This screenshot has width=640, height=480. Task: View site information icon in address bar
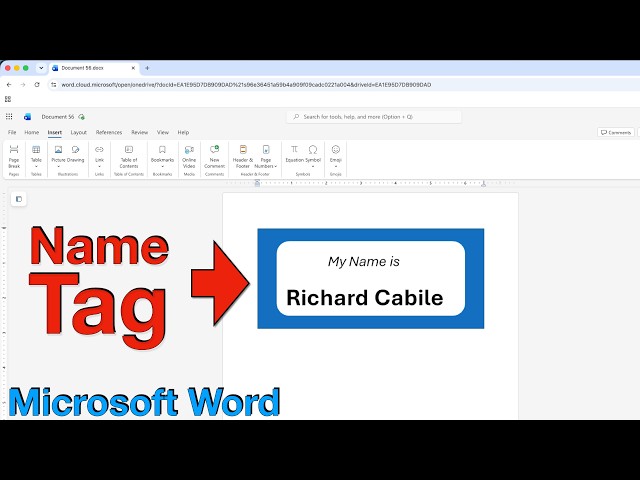pos(53,84)
